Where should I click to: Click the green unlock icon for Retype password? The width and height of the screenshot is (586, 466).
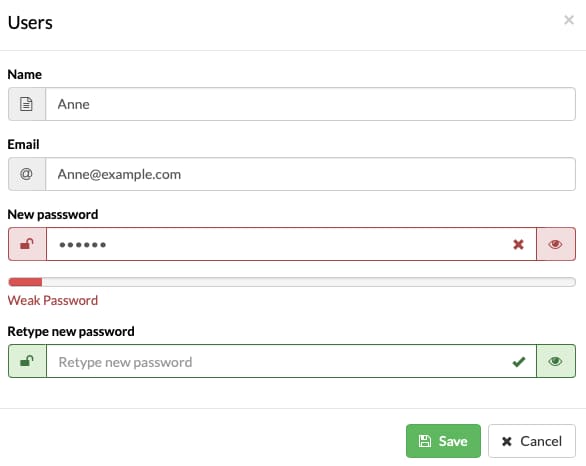tap(27, 361)
